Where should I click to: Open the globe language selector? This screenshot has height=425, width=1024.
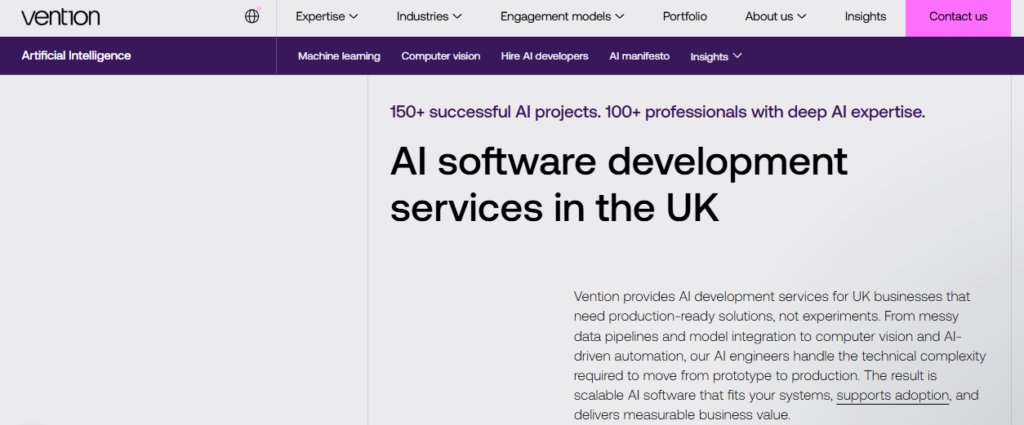252,16
